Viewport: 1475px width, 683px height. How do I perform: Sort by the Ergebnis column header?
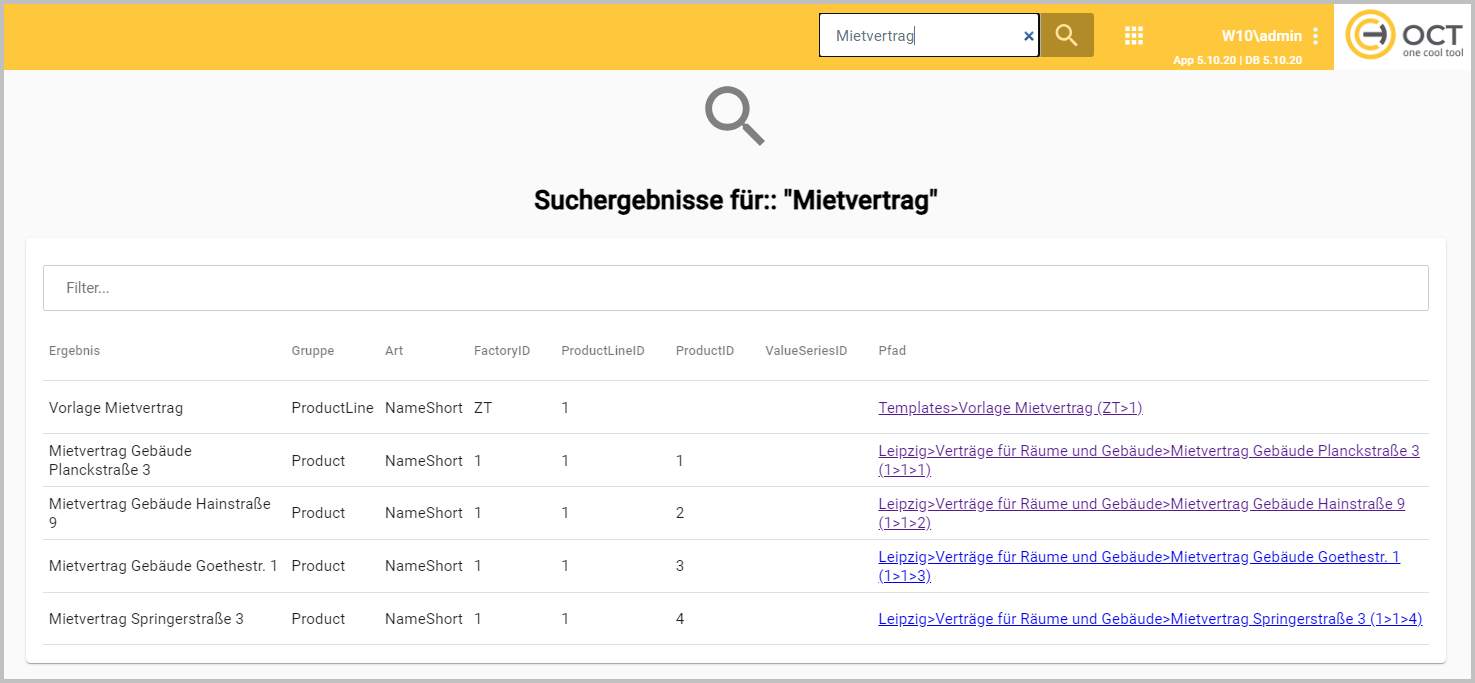point(74,351)
